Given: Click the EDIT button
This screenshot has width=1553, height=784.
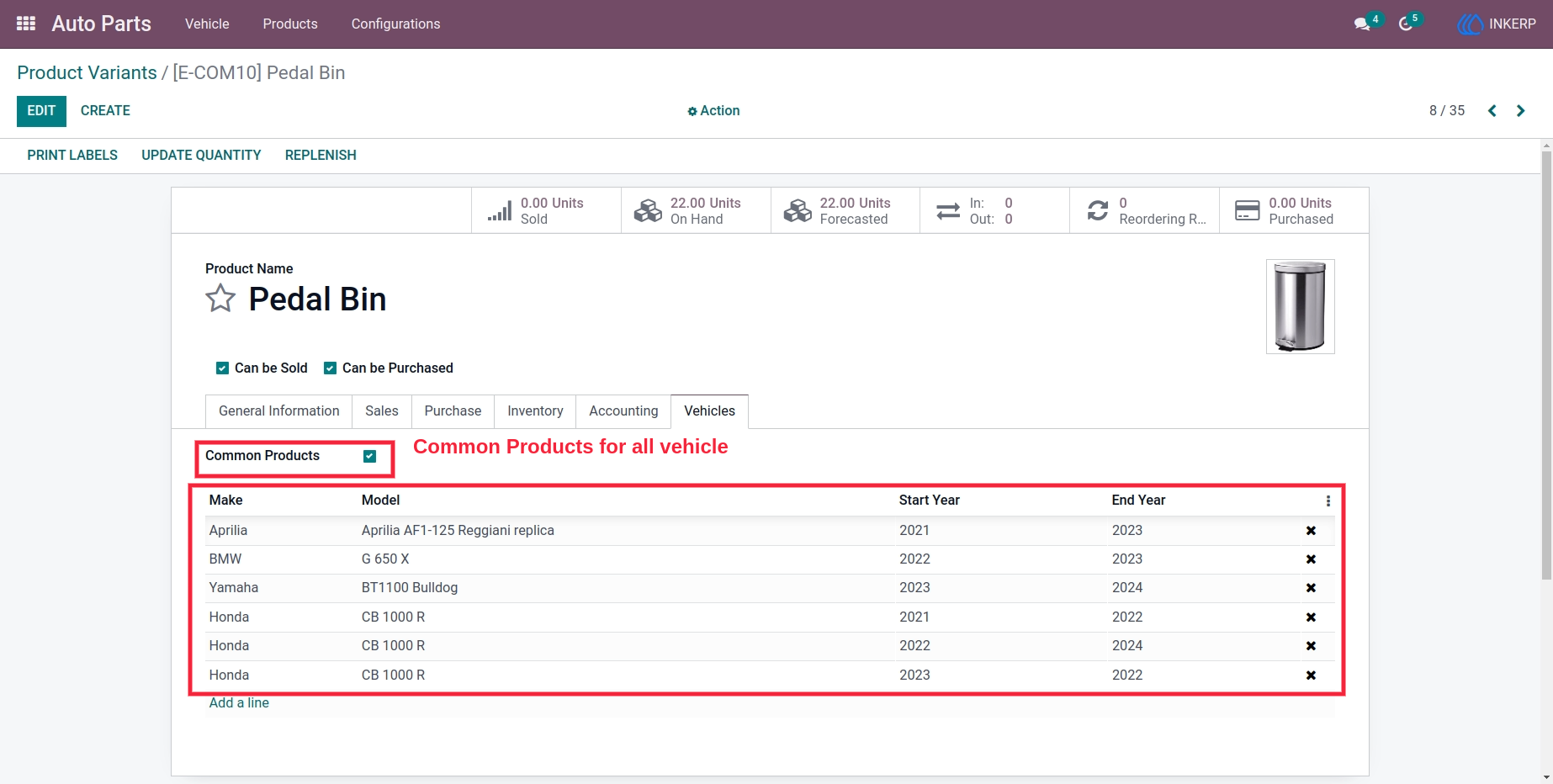Looking at the screenshot, I should (41, 111).
